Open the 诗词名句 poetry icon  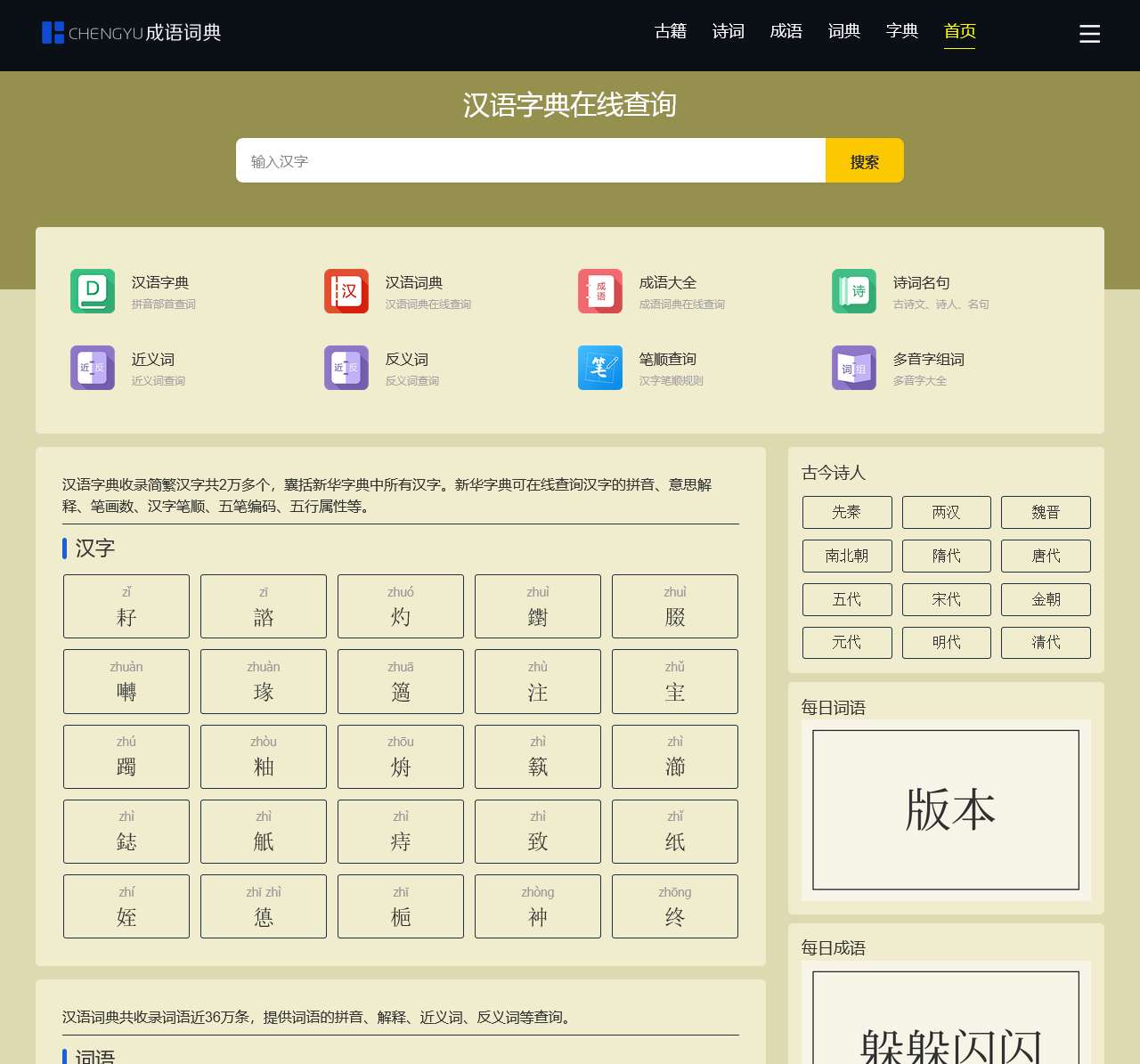pyautogui.click(x=853, y=291)
